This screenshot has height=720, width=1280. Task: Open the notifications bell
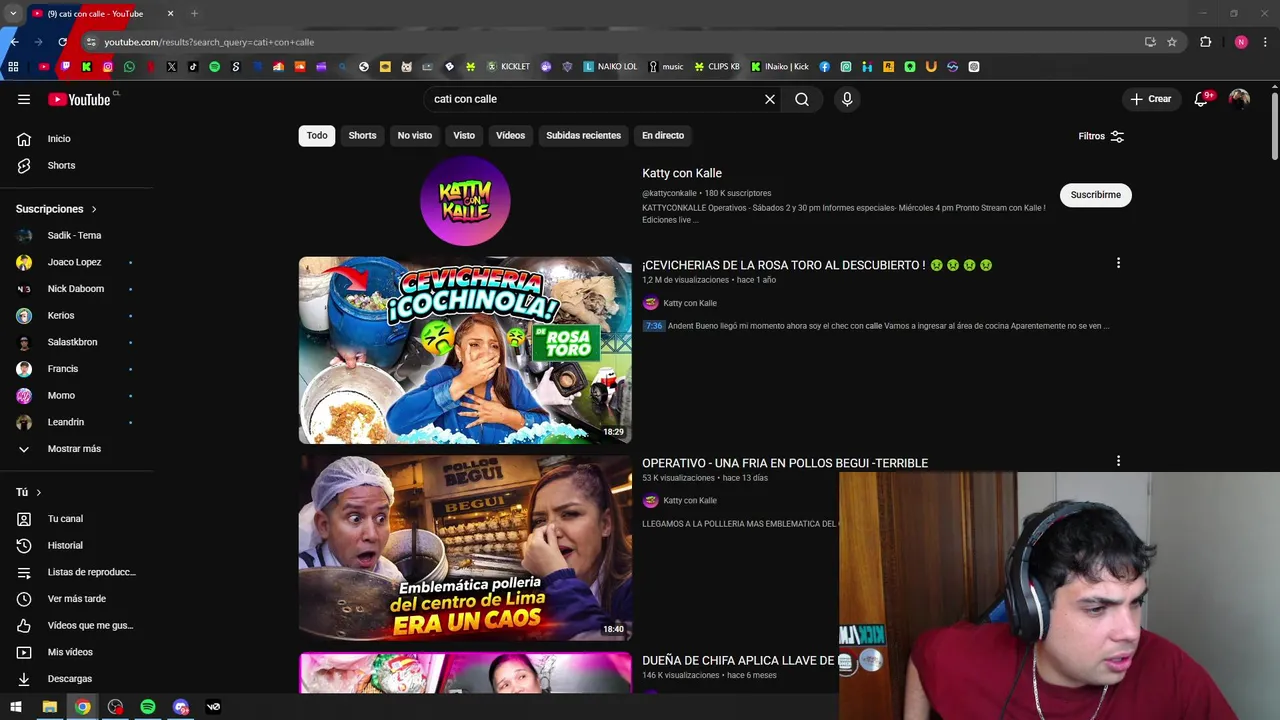click(1202, 99)
